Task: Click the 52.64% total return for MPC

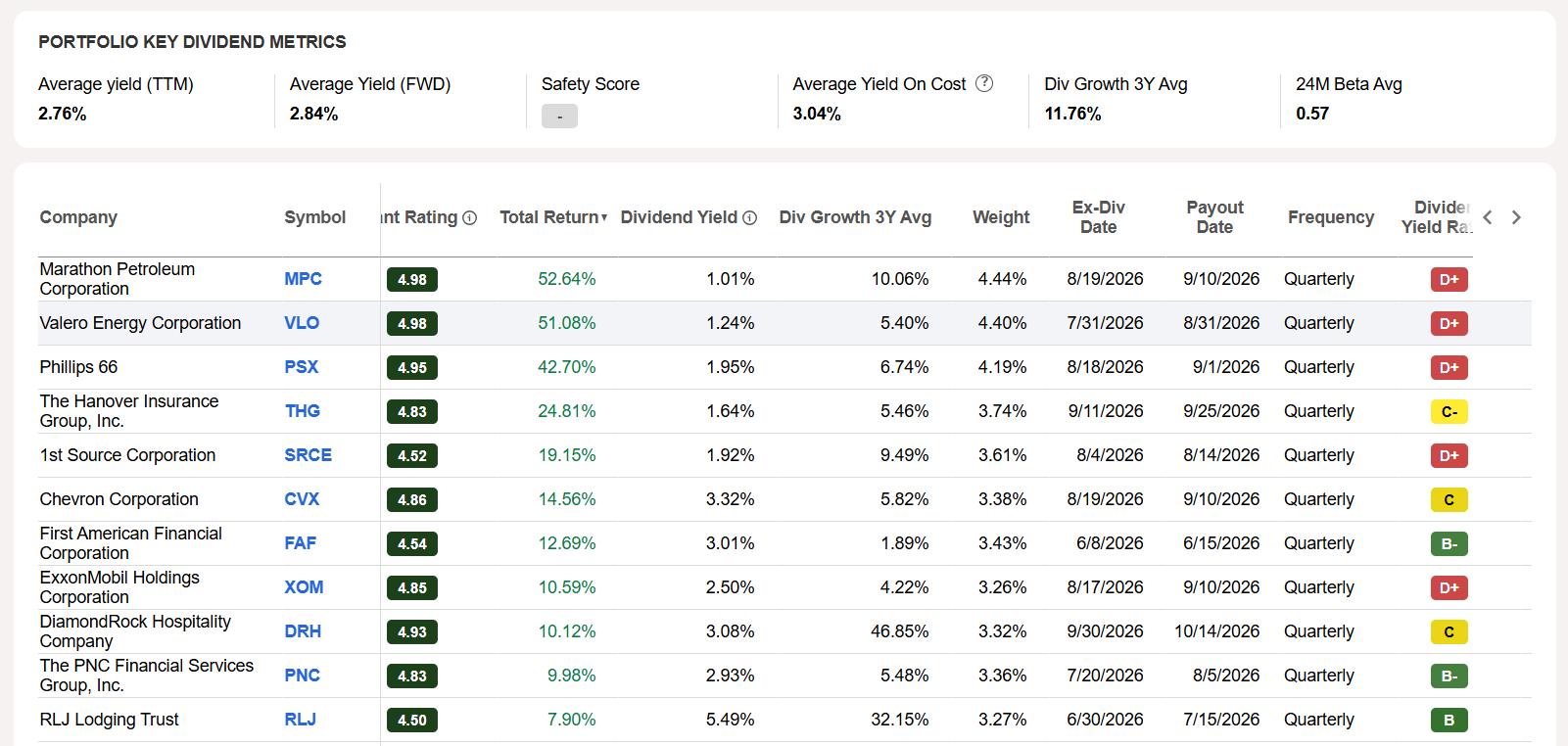Action: pos(566,279)
